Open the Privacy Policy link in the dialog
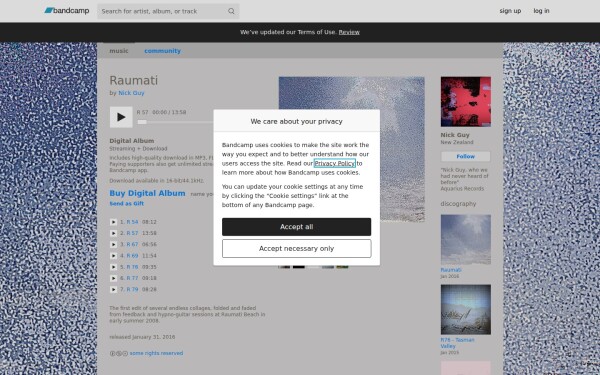This screenshot has height=375, width=600. click(x=334, y=163)
